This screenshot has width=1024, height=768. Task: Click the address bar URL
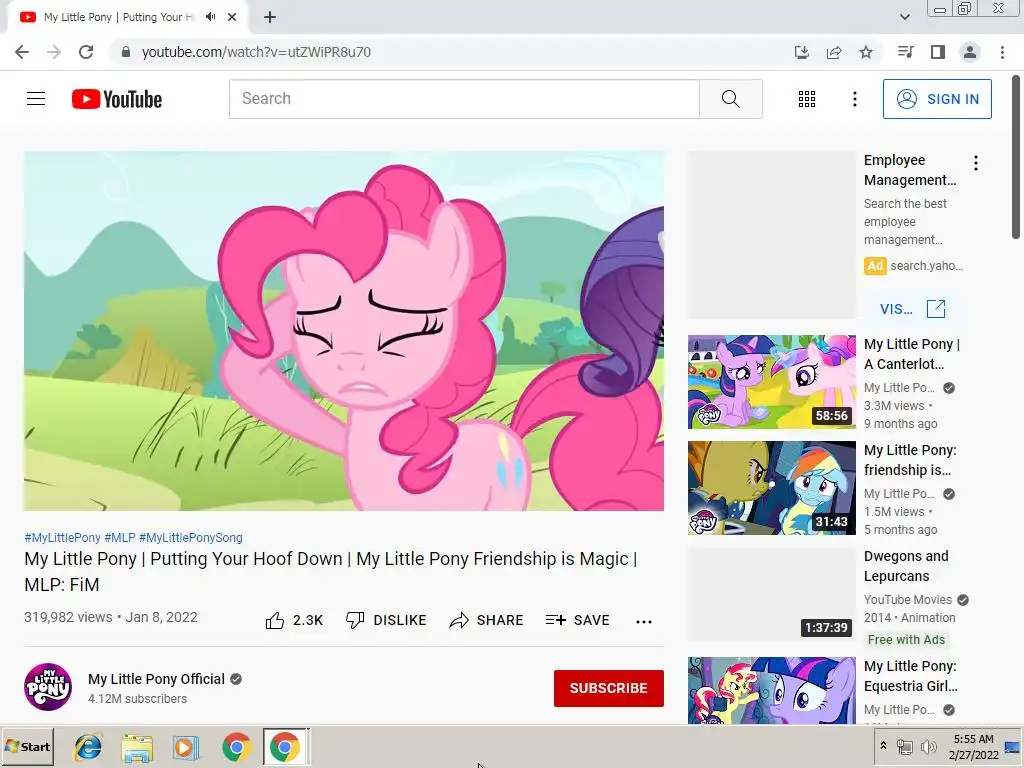pyautogui.click(x=256, y=52)
